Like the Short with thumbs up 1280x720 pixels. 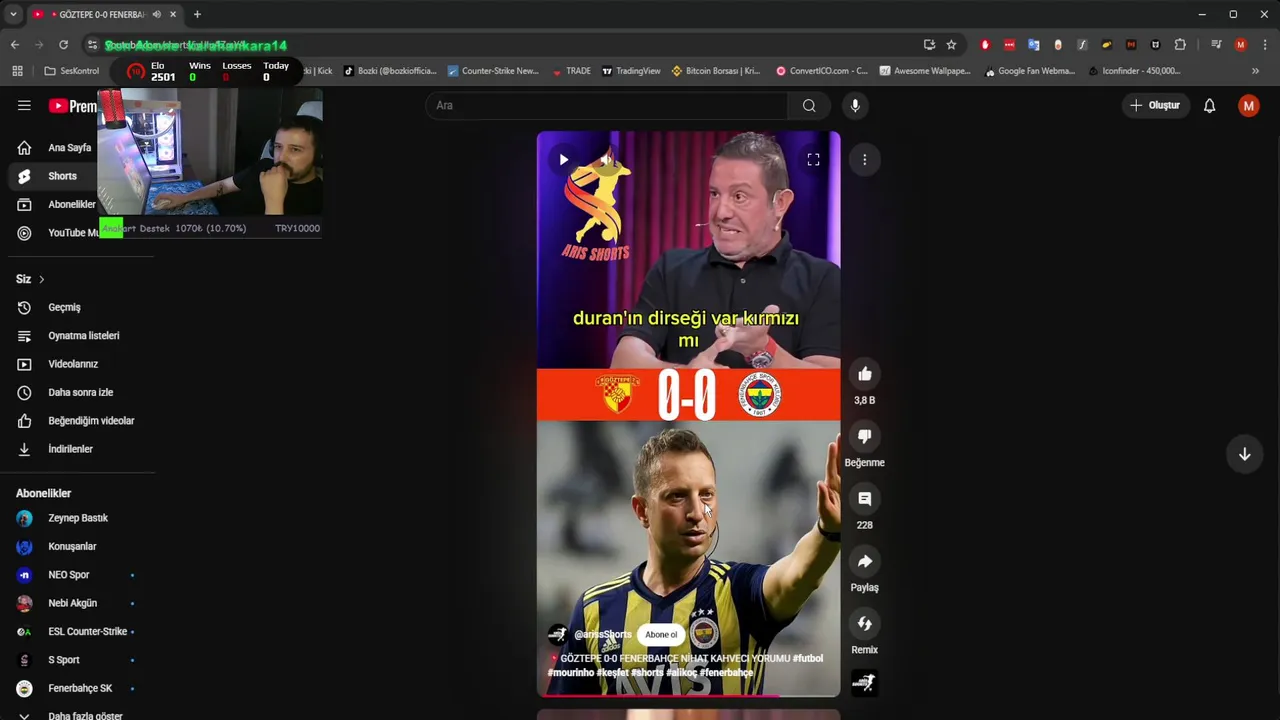click(865, 374)
